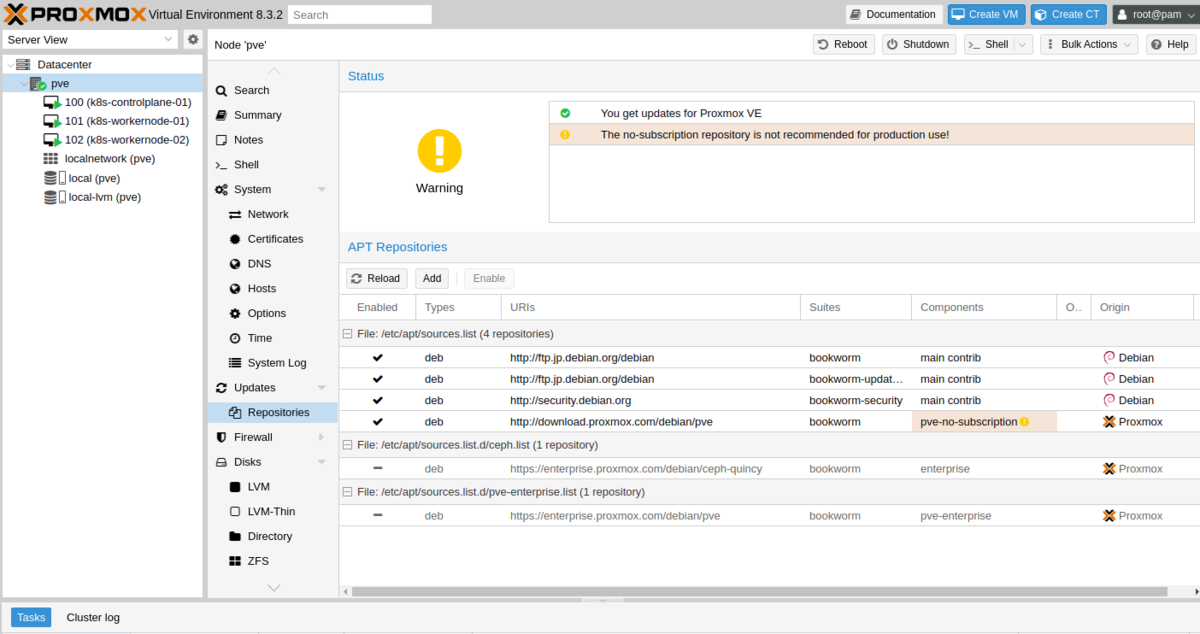Select VM 102 k8s-workernode-02 monitor icon
Viewport: 1200px width, 634px height.
52,141
